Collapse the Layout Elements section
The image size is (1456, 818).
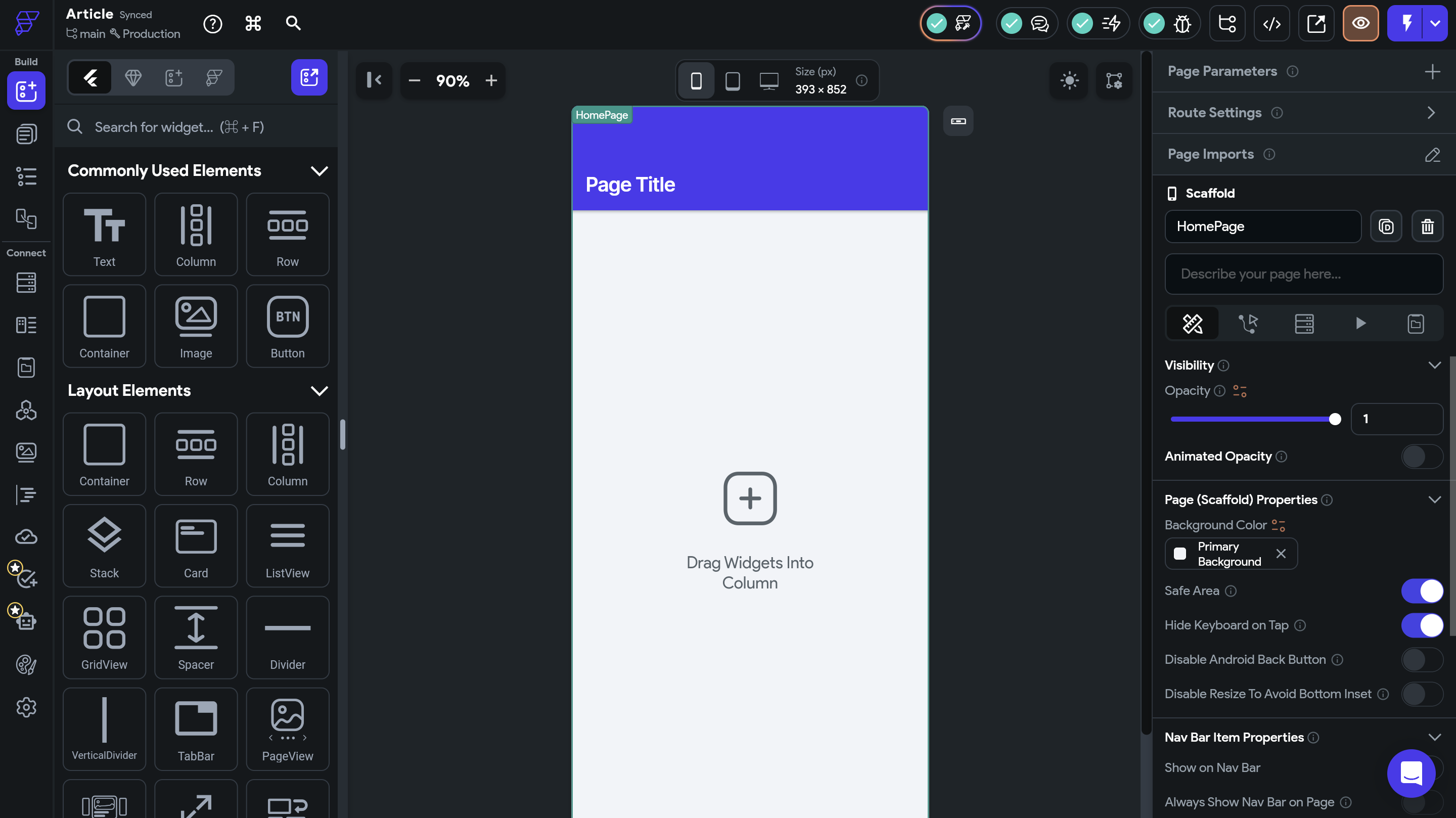320,391
